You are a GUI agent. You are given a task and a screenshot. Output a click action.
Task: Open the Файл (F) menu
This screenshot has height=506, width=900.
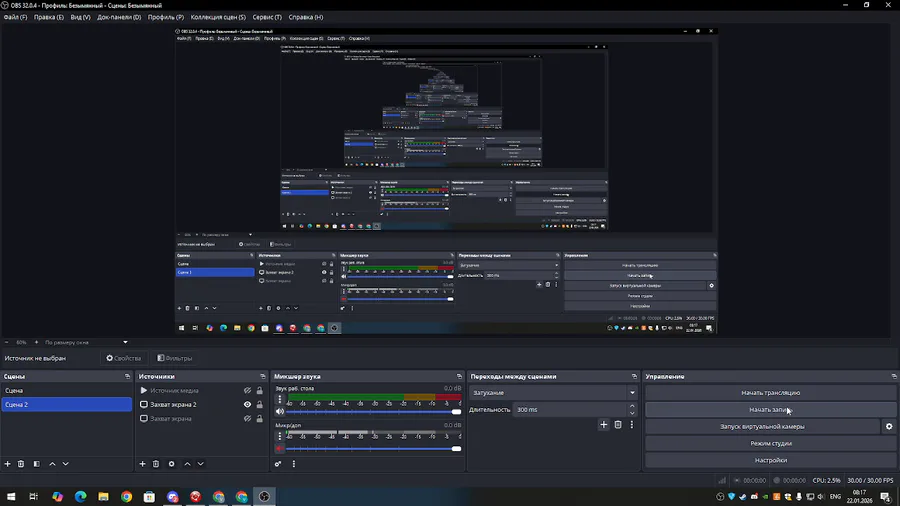(x=15, y=17)
